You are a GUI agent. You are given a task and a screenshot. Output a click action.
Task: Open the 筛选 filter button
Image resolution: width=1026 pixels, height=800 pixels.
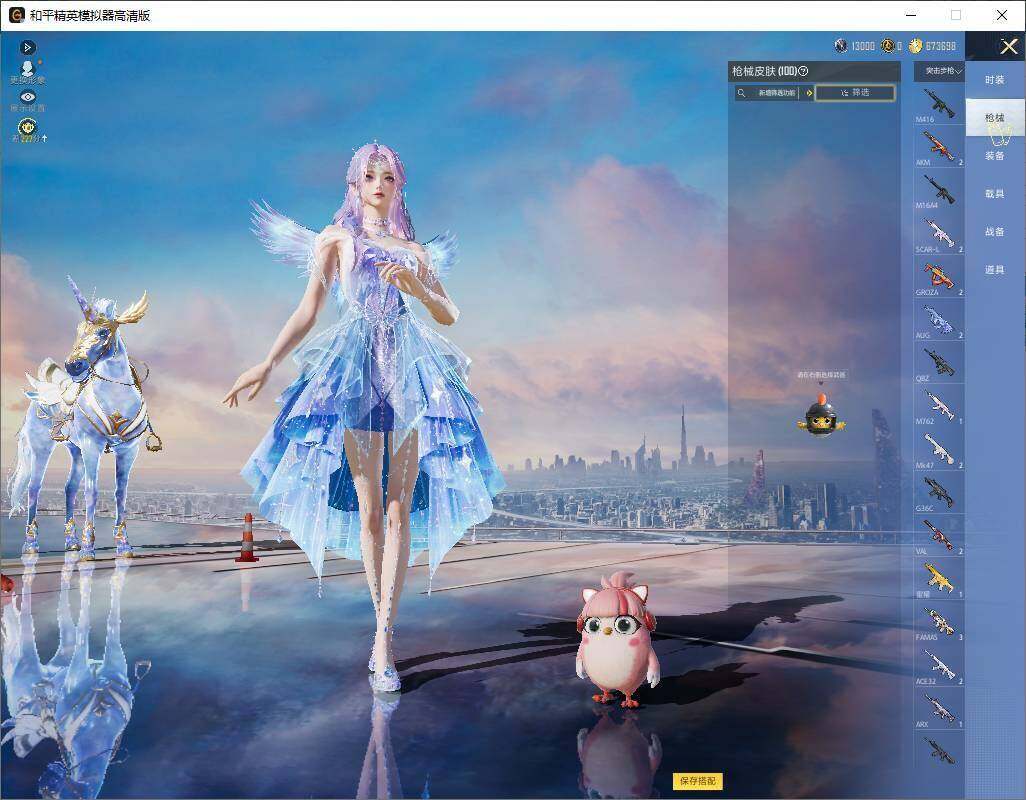pos(855,93)
